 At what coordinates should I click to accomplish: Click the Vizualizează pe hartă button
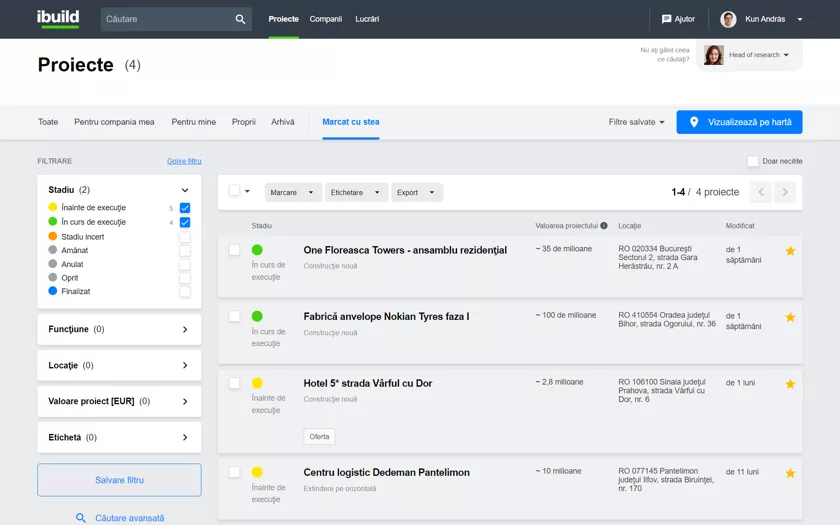click(739, 122)
